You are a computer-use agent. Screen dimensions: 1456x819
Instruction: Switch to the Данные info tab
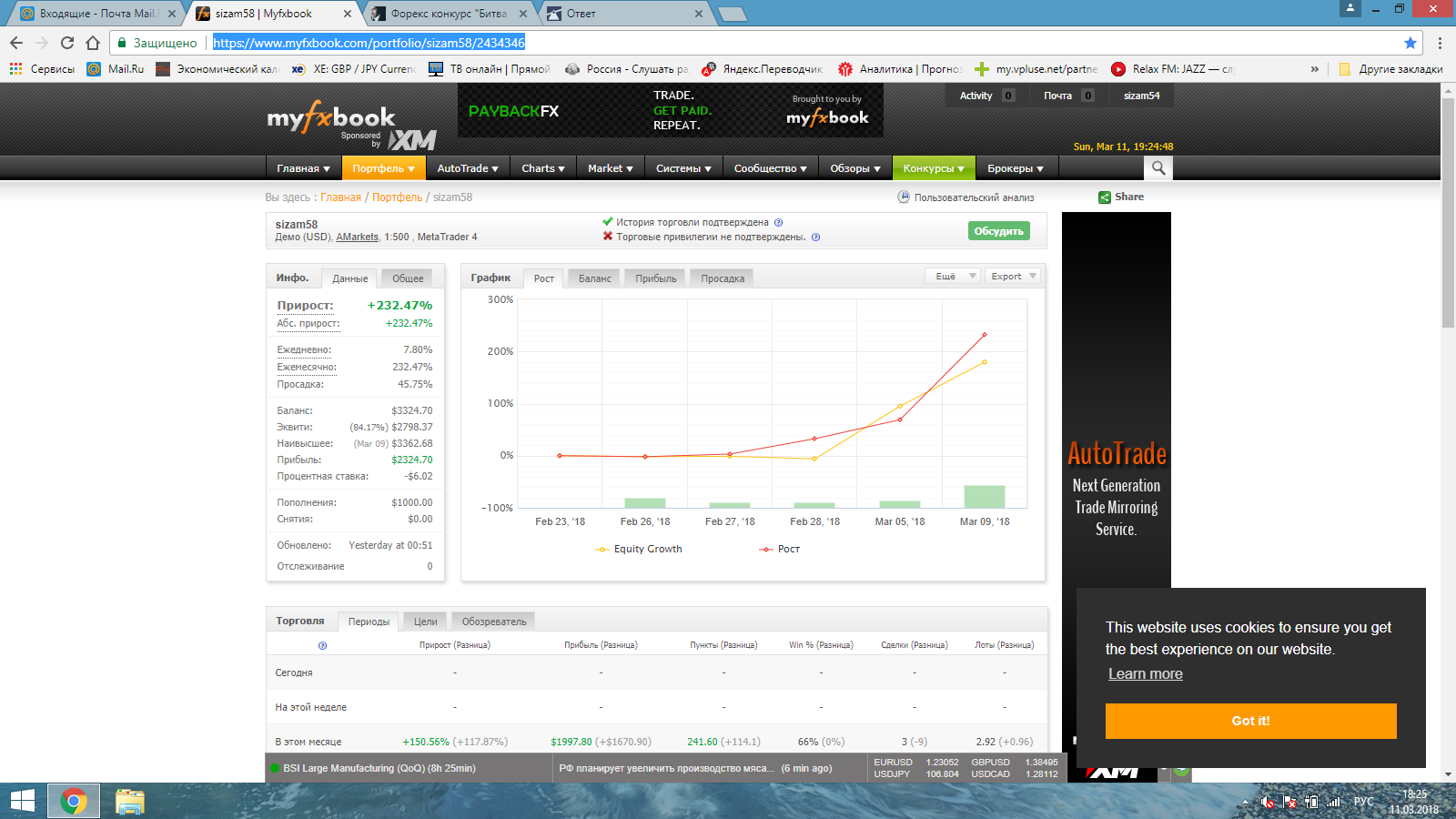[350, 278]
